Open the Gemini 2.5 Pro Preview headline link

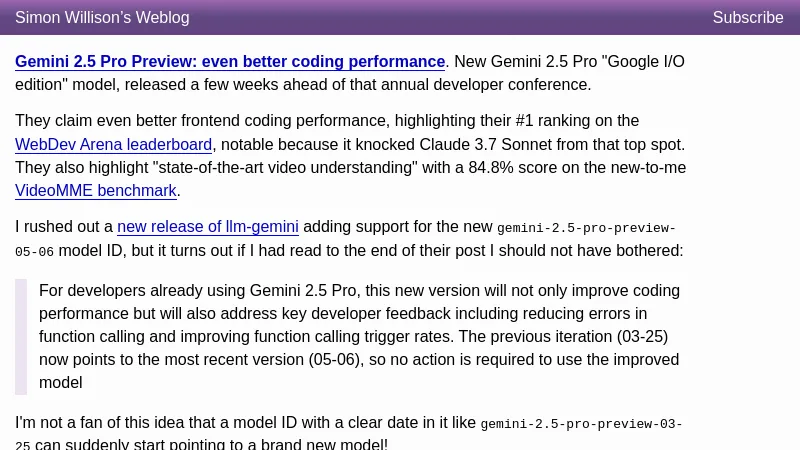tap(230, 62)
